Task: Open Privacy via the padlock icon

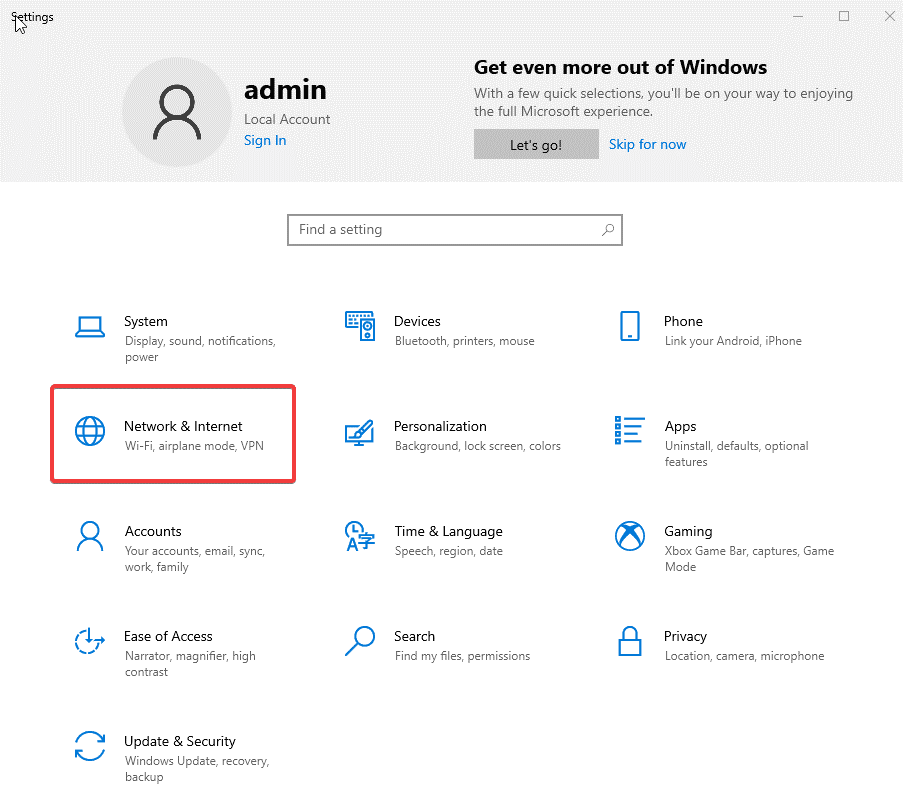Action: (629, 641)
